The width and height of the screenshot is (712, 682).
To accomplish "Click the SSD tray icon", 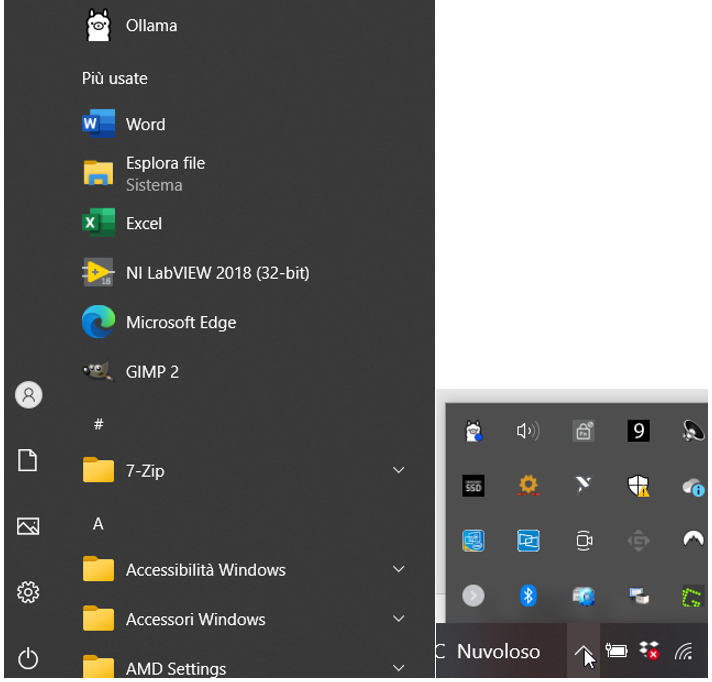I will 474,486.
